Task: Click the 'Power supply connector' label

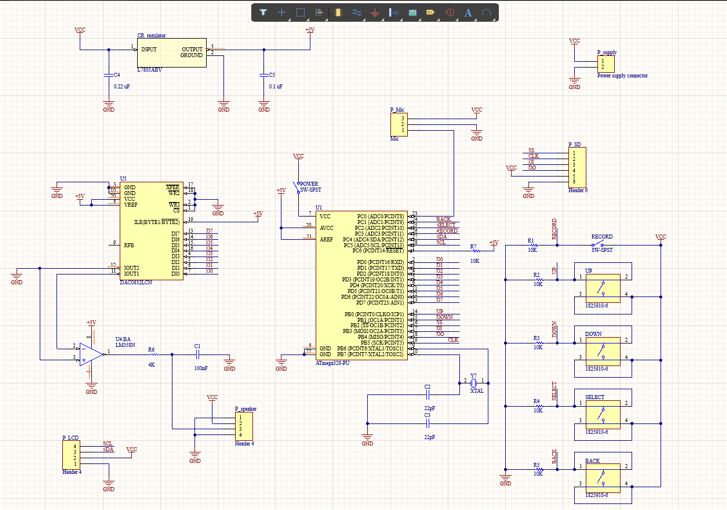Action: click(622, 76)
